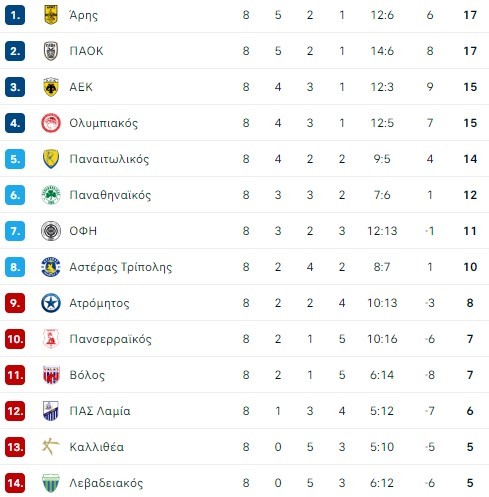
Task: Click the Ολυμπιακός team name
Action: point(103,123)
